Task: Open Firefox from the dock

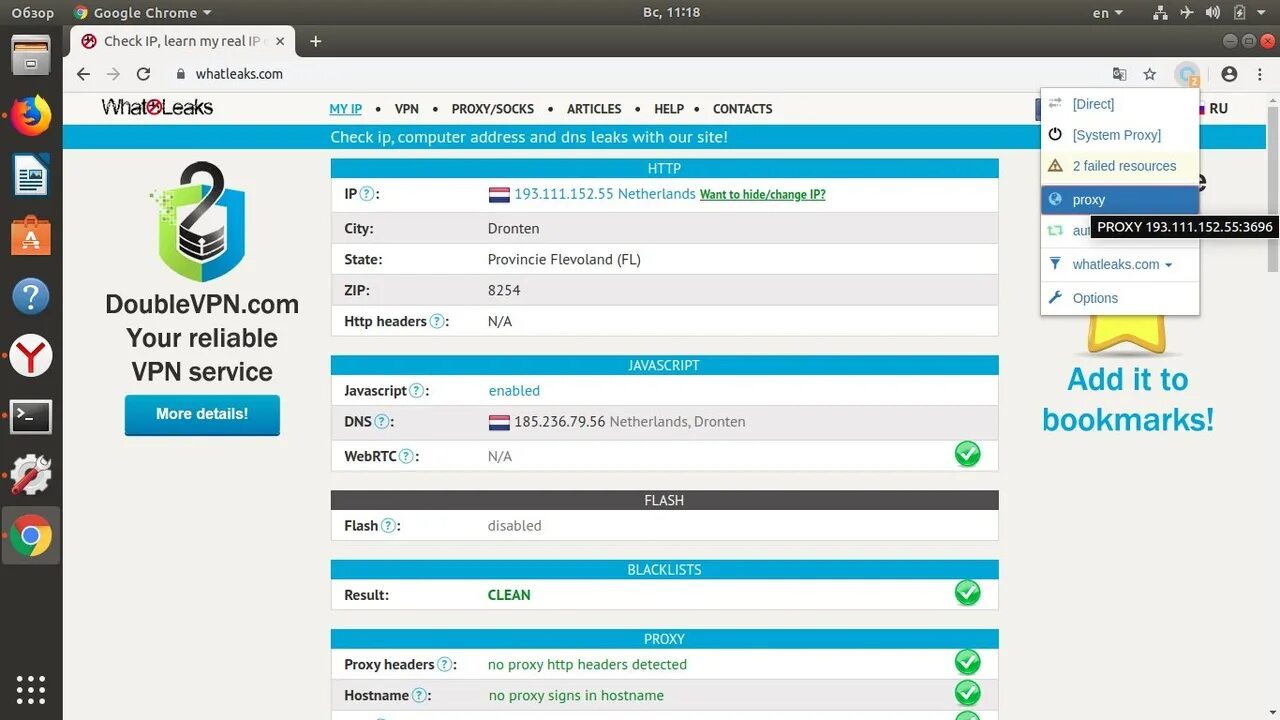Action: tap(31, 116)
